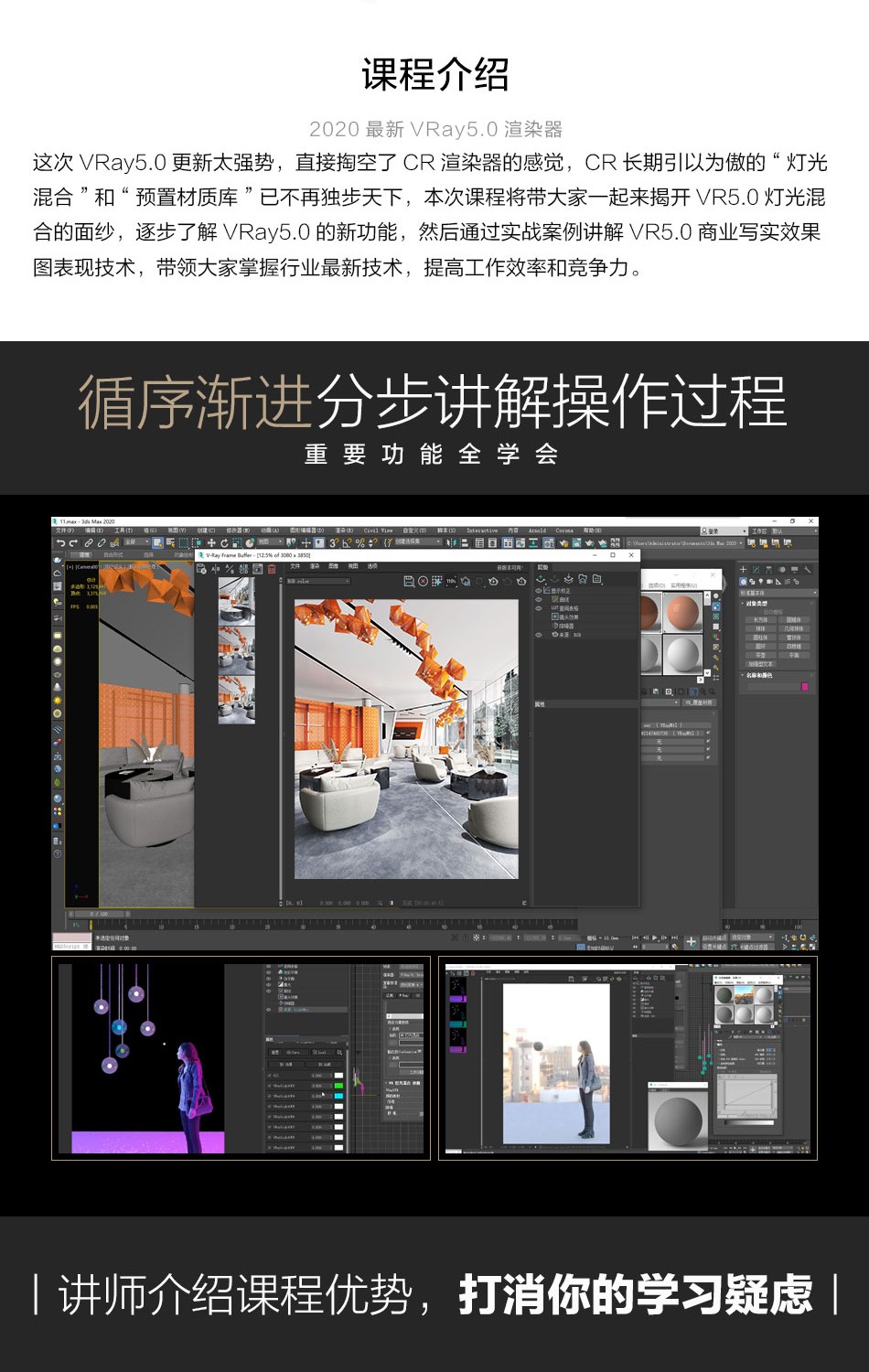Open the Modify tab in command panel
Screen dimensions: 869x1372
pos(756,569)
